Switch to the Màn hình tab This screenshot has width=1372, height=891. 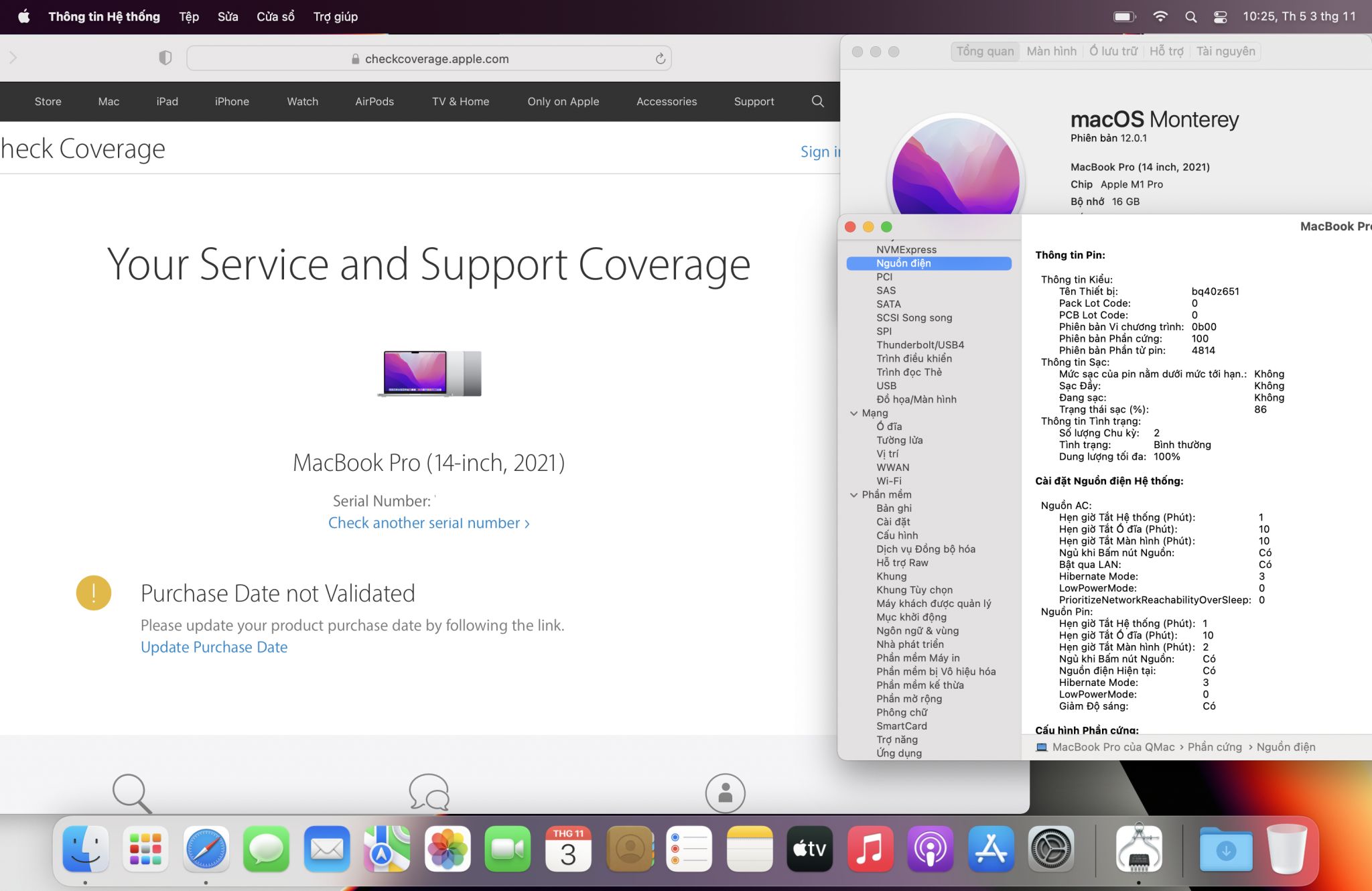(x=1051, y=52)
